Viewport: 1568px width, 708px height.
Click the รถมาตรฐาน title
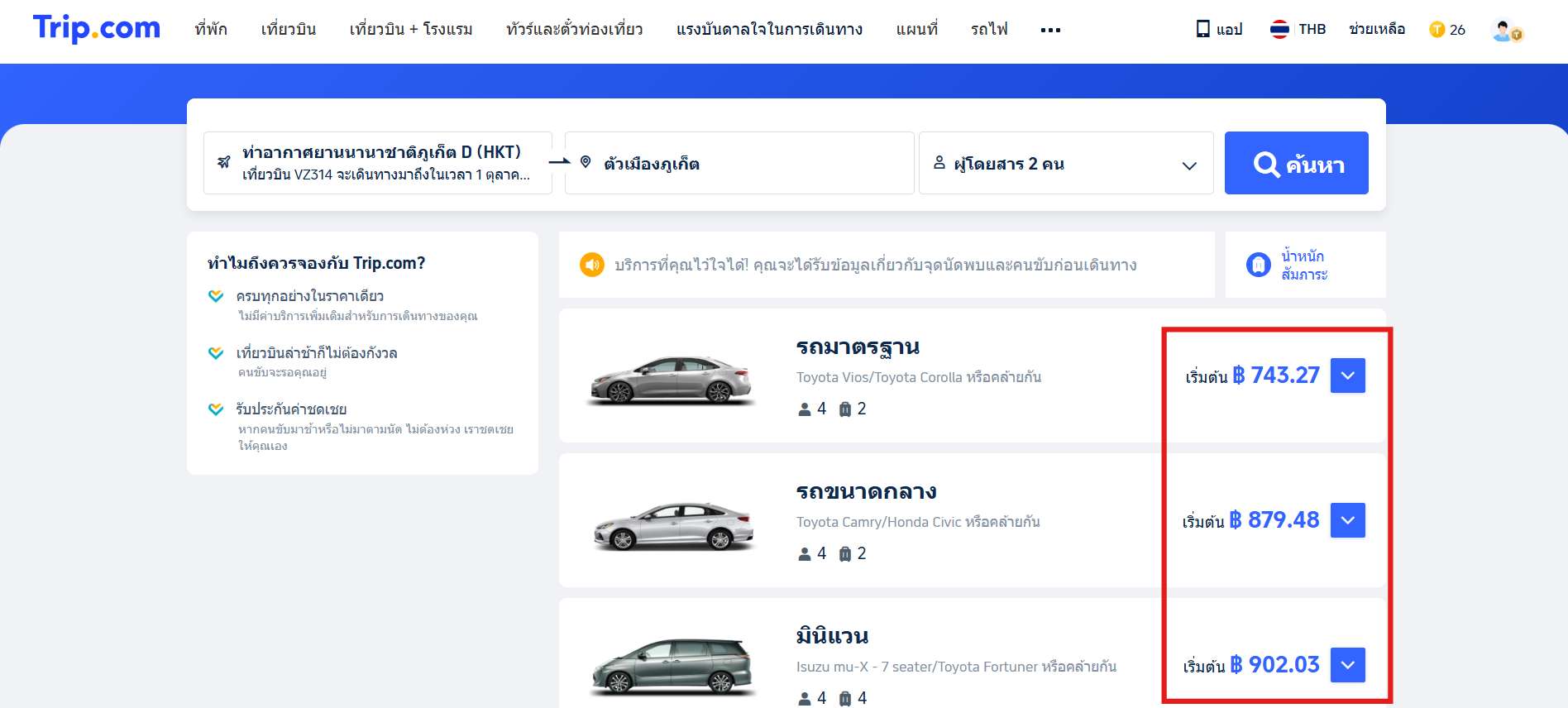(x=858, y=347)
